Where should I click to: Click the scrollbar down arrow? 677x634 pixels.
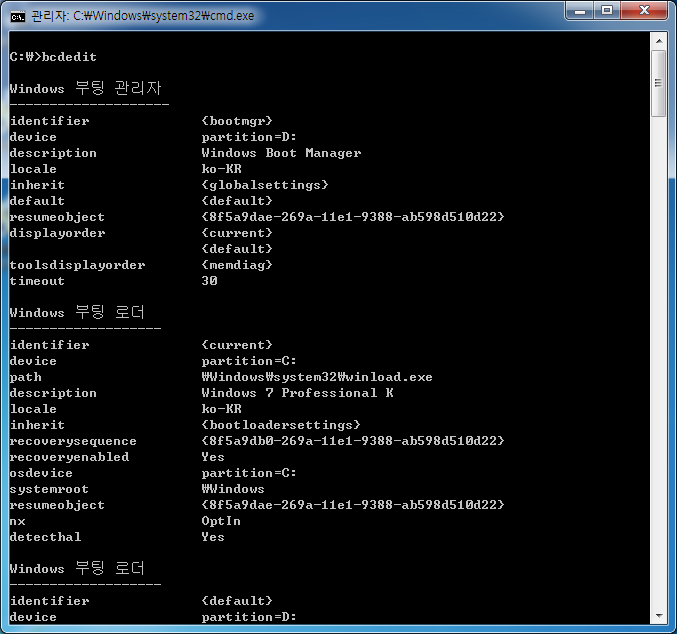click(x=659, y=615)
